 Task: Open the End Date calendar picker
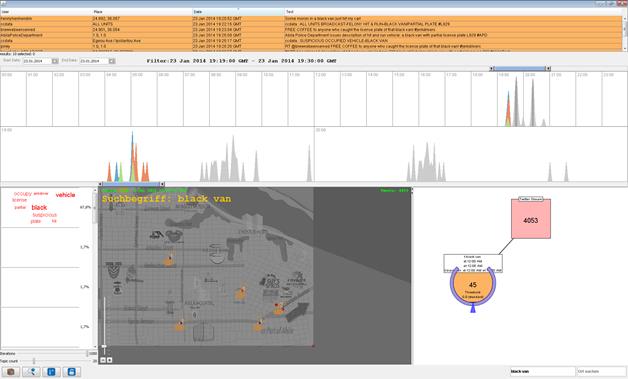point(112,61)
